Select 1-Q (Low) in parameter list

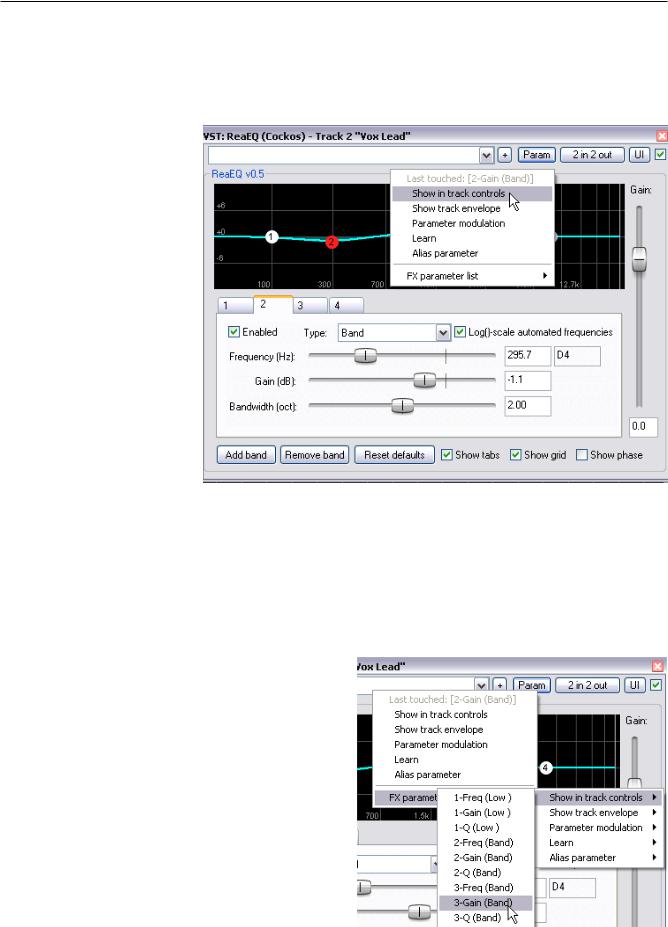click(x=486, y=828)
